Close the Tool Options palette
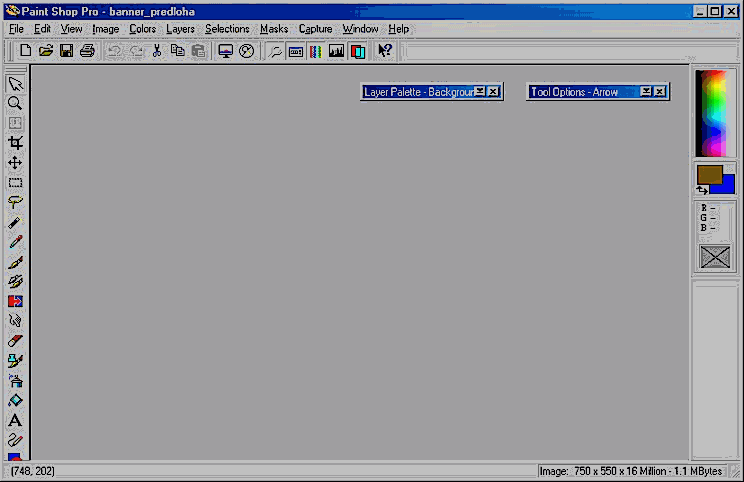This screenshot has width=744, height=482. coord(660,91)
